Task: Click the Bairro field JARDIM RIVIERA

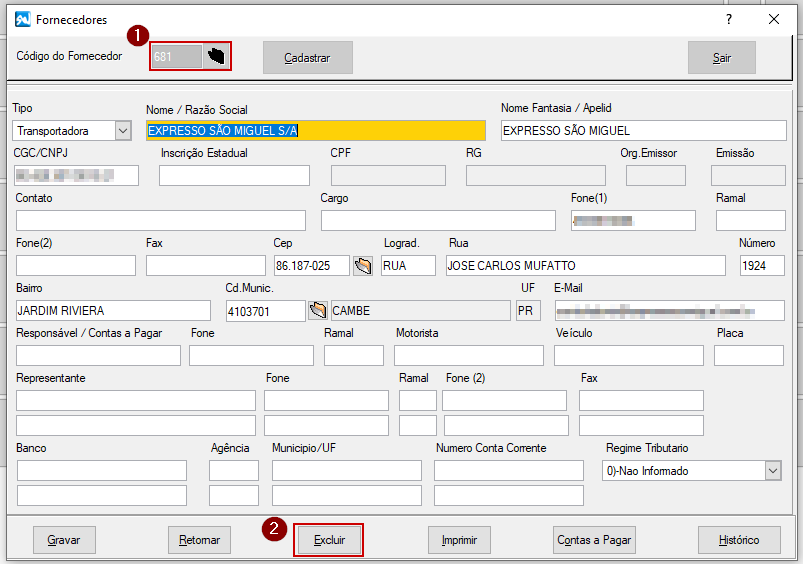Action: (x=113, y=310)
